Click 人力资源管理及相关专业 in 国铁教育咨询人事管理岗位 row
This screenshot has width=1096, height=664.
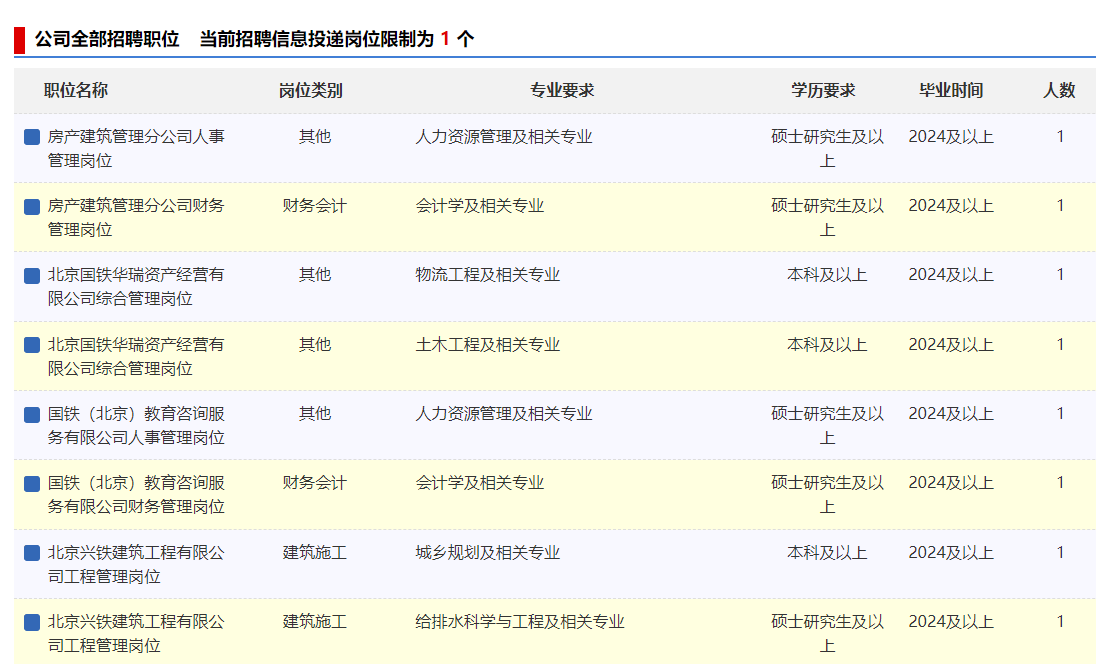pos(504,414)
